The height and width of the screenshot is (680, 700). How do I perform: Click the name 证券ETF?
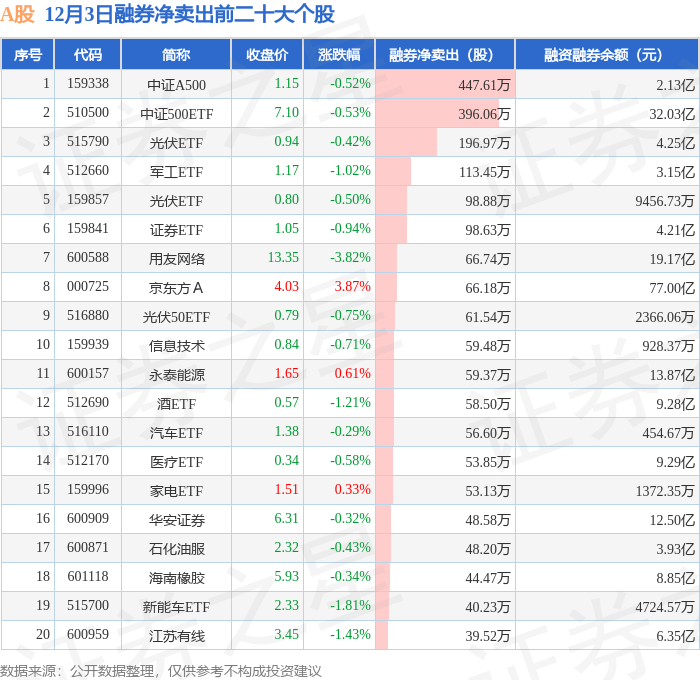[176, 230]
